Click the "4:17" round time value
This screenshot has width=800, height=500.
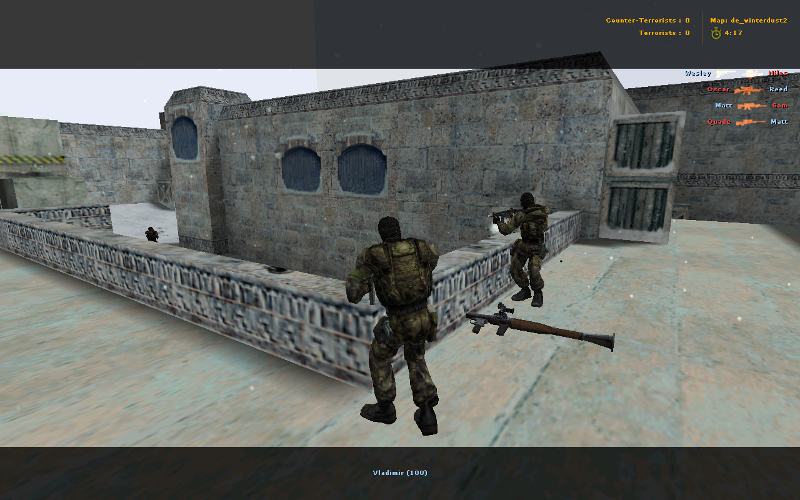click(x=733, y=33)
